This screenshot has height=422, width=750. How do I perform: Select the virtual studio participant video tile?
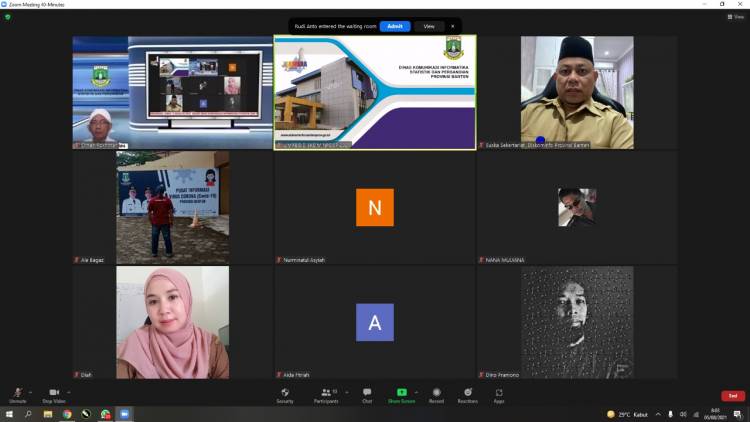point(173,92)
